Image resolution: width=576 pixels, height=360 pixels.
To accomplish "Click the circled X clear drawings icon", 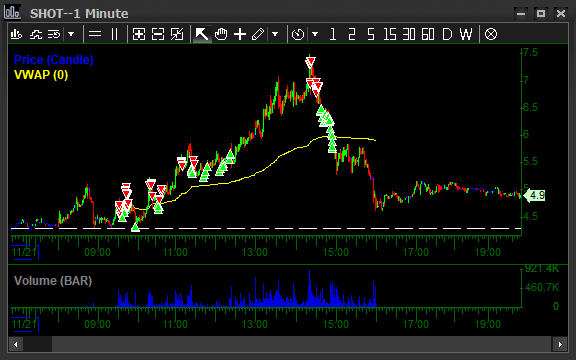I will point(491,35).
